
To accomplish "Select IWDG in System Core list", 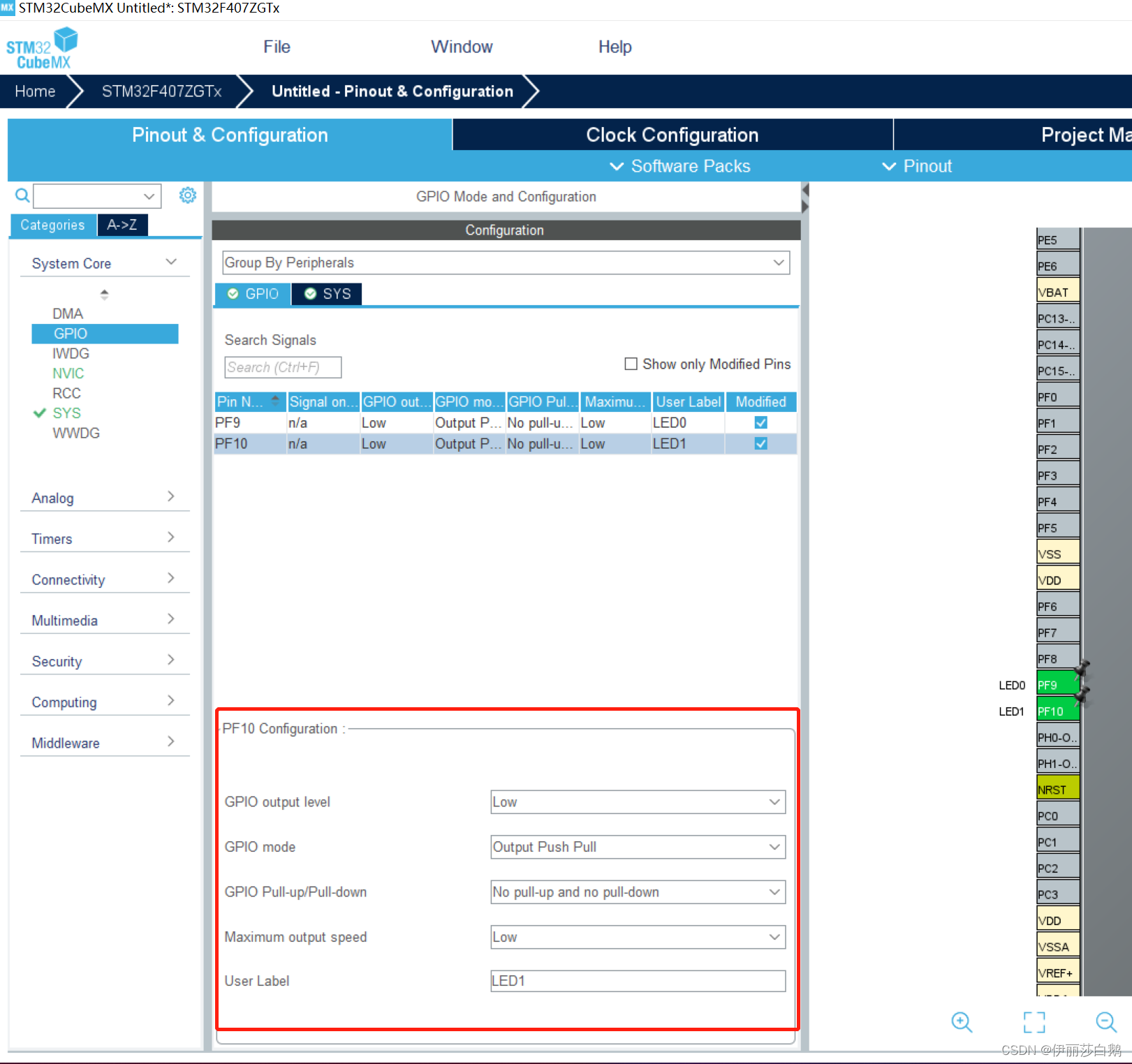I will (x=71, y=353).
